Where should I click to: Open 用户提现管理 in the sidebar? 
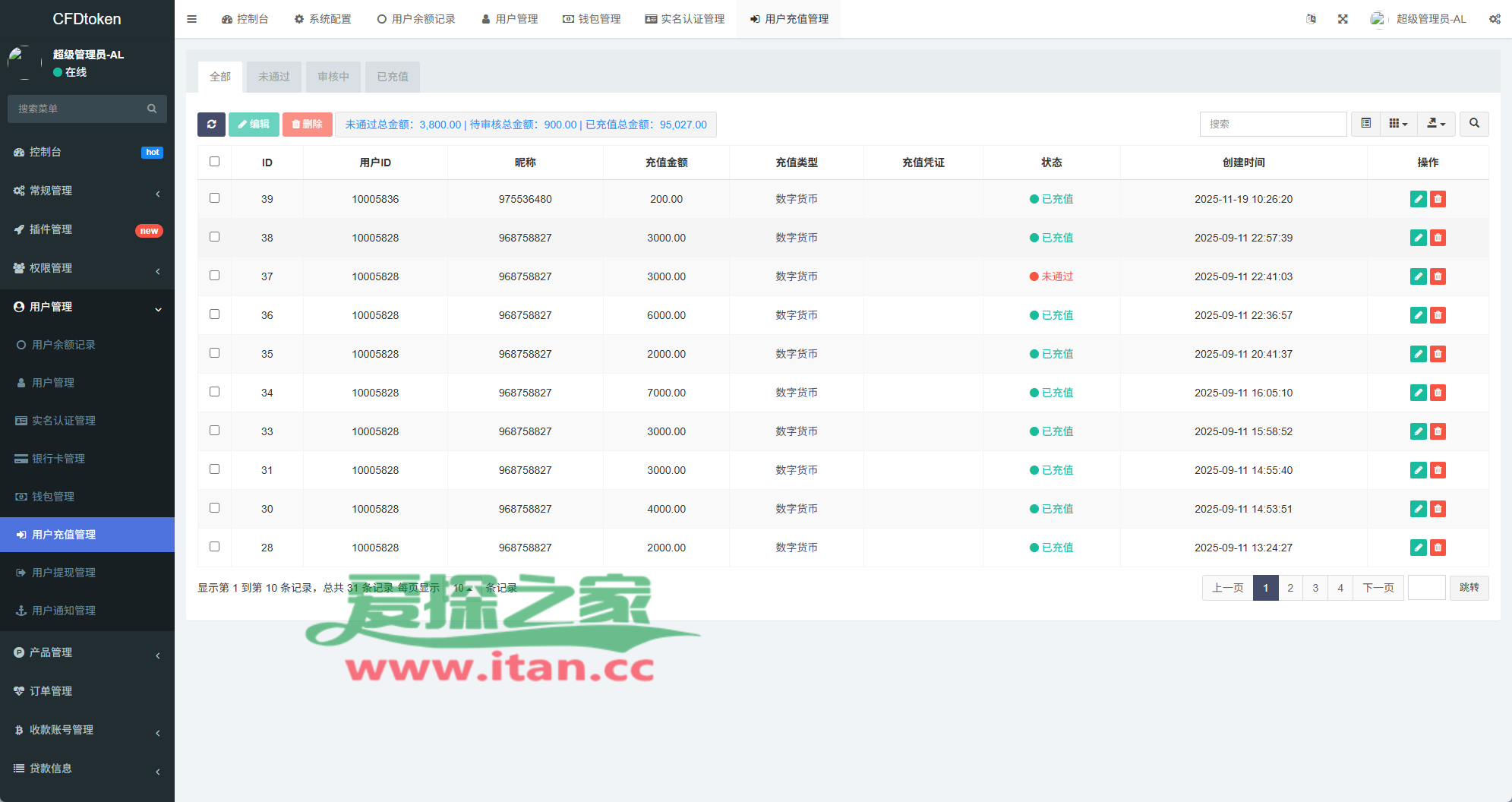(64, 573)
